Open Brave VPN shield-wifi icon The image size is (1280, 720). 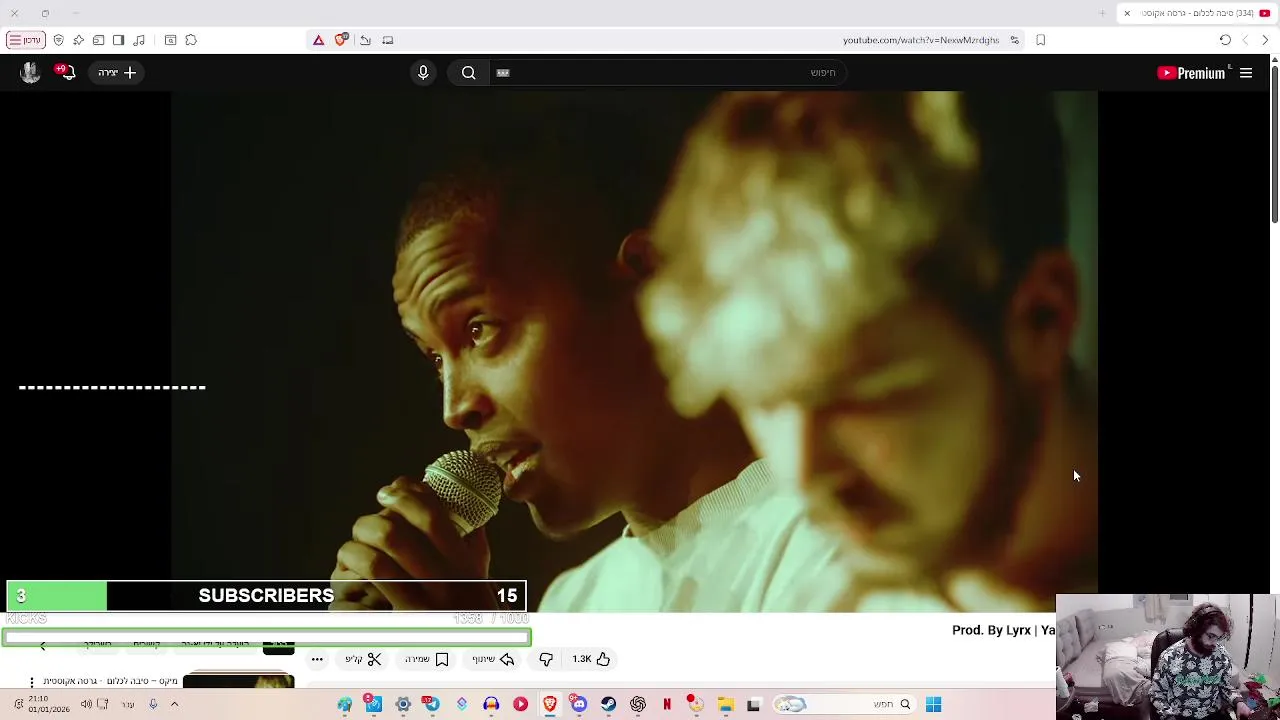[58, 40]
